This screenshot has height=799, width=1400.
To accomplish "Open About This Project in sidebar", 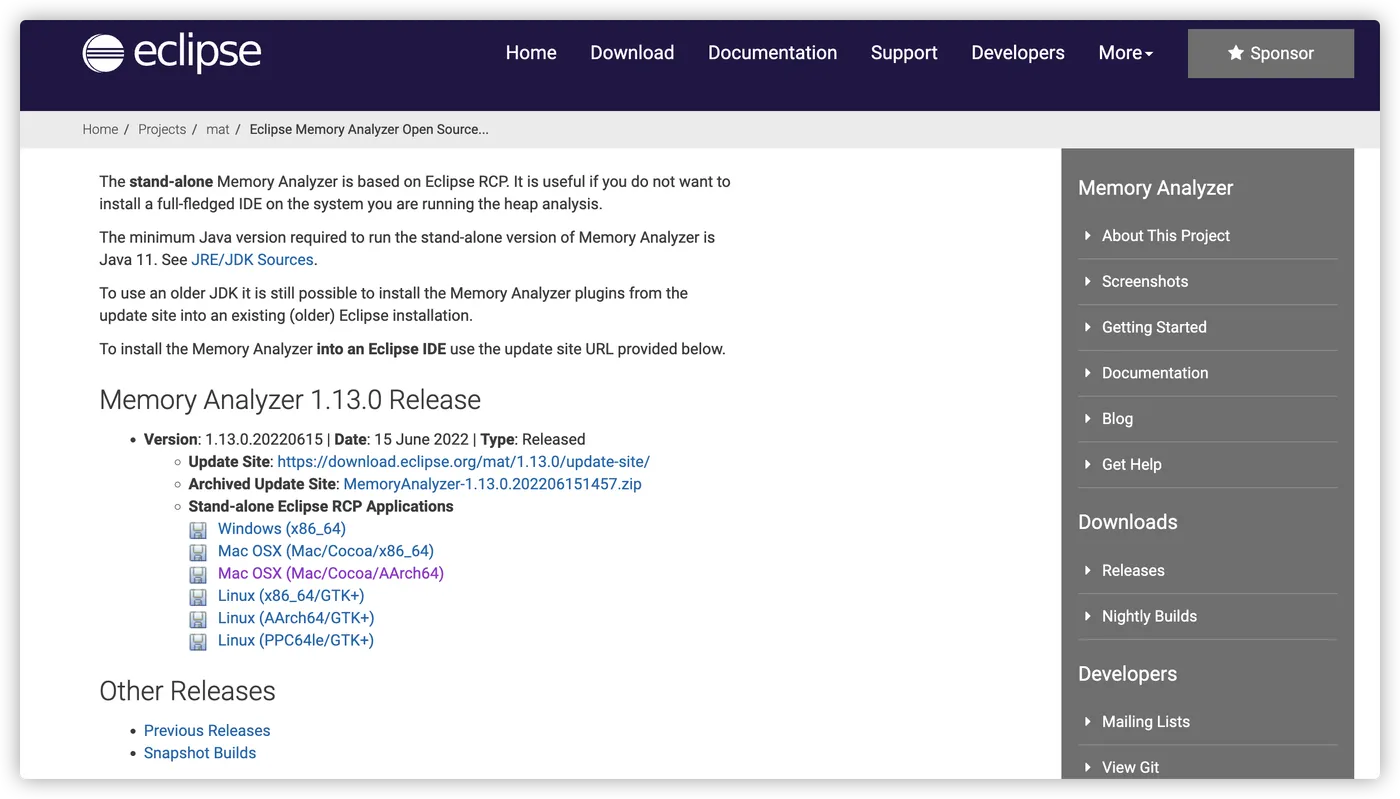I will (x=1166, y=236).
